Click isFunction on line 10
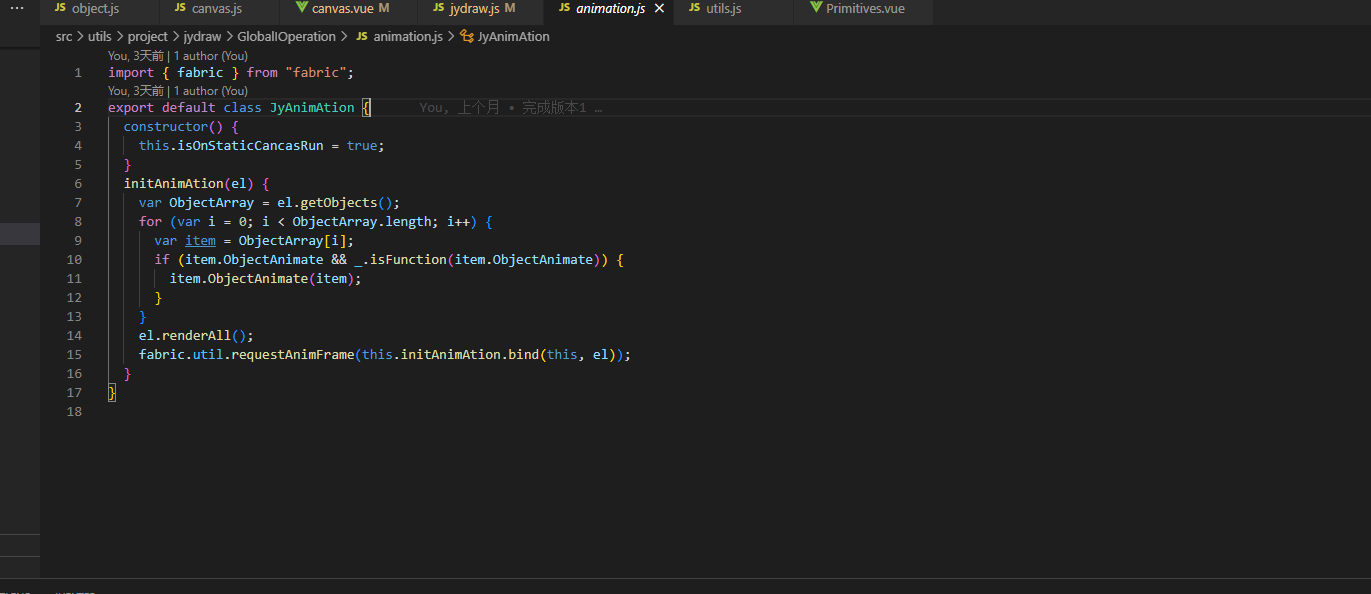1371x594 pixels. click(x=408, y=260)
